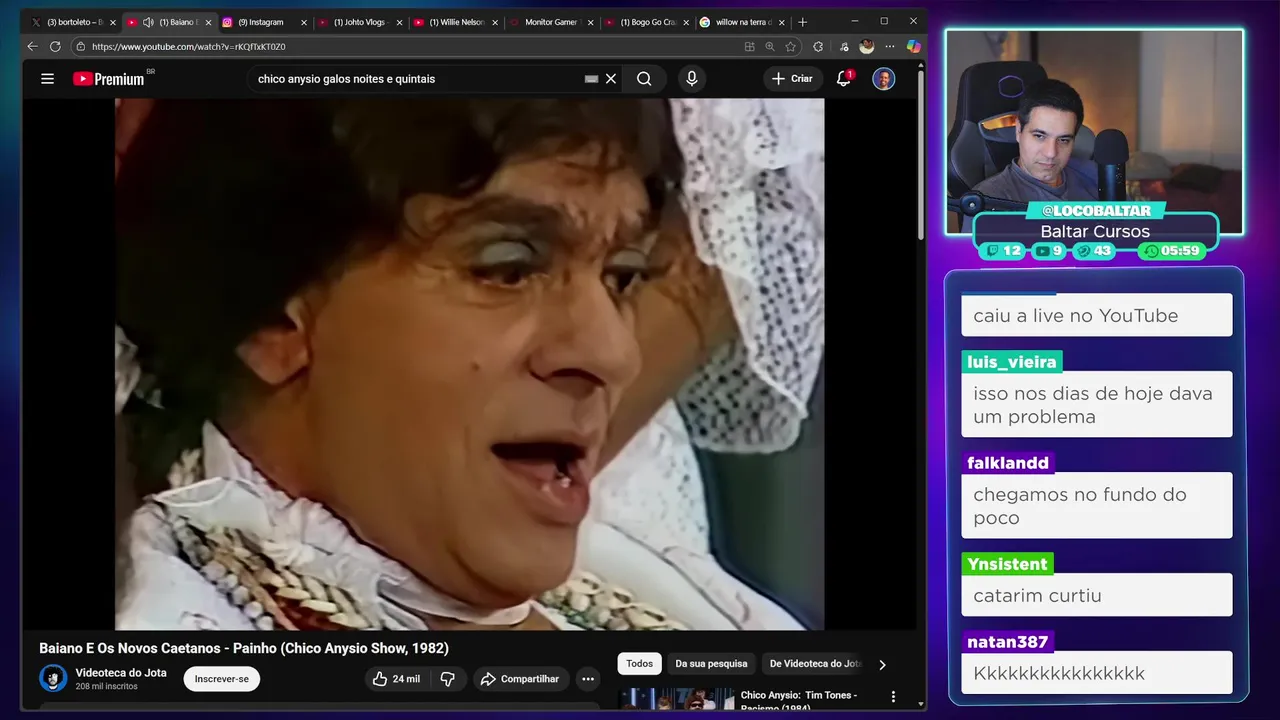1280x720 pixels.
Task: Mute the Baiano tab via speaker icon
Action: point(148,22)
